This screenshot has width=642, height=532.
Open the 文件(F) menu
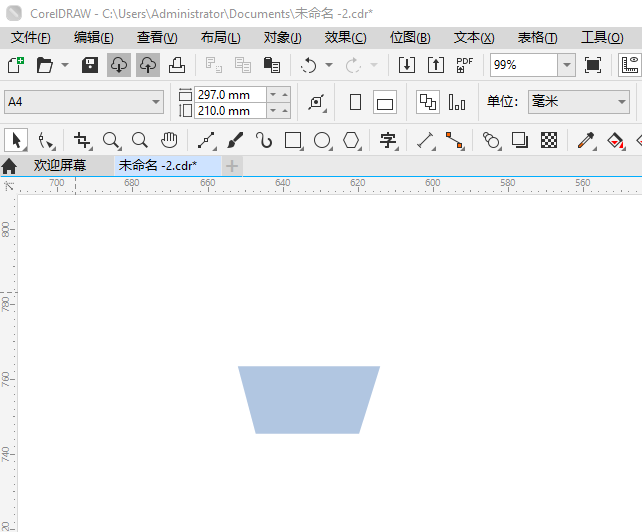(x=31, y=38)
